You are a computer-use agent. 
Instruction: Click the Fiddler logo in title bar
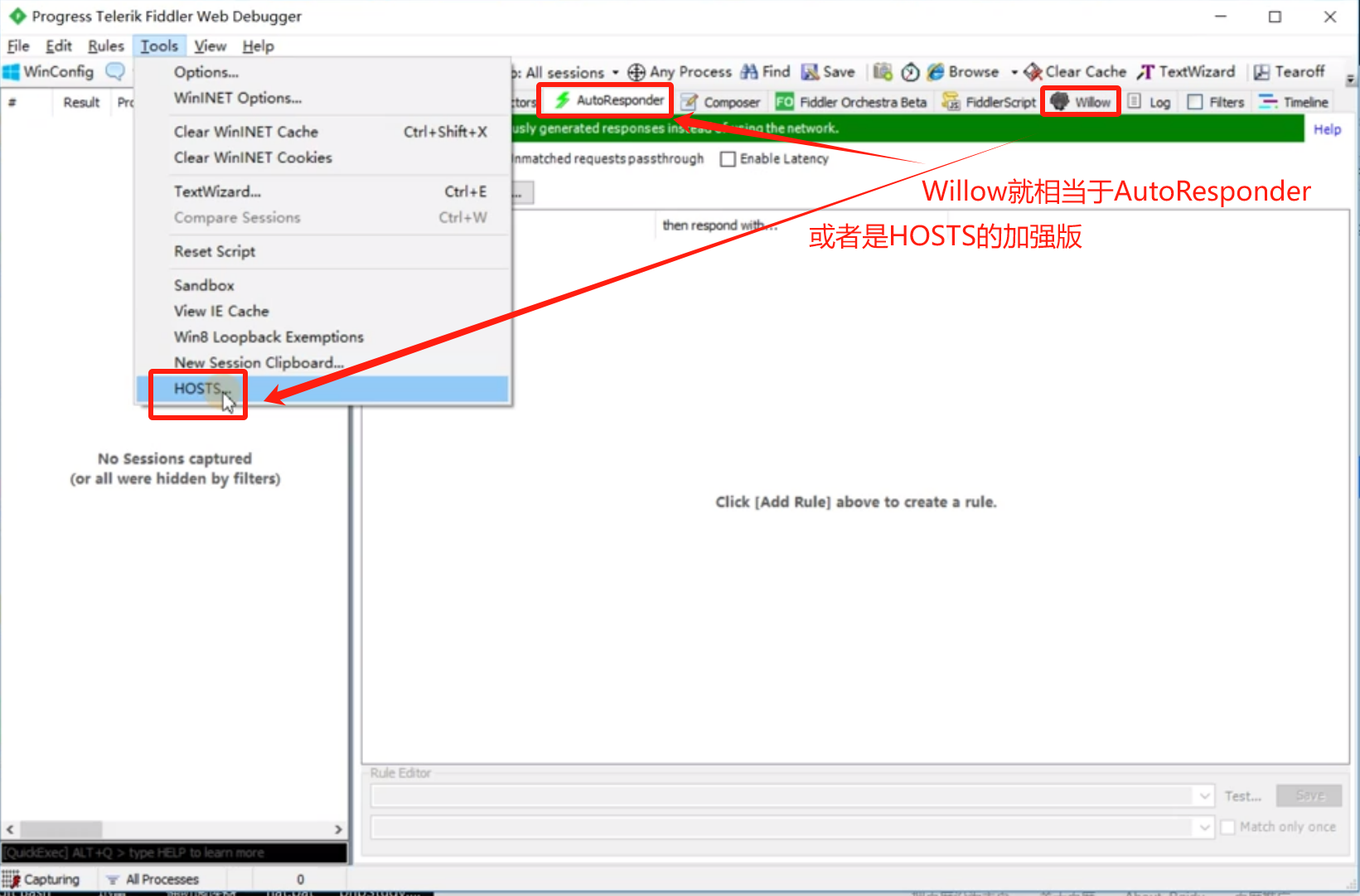[x=17, y=16]
